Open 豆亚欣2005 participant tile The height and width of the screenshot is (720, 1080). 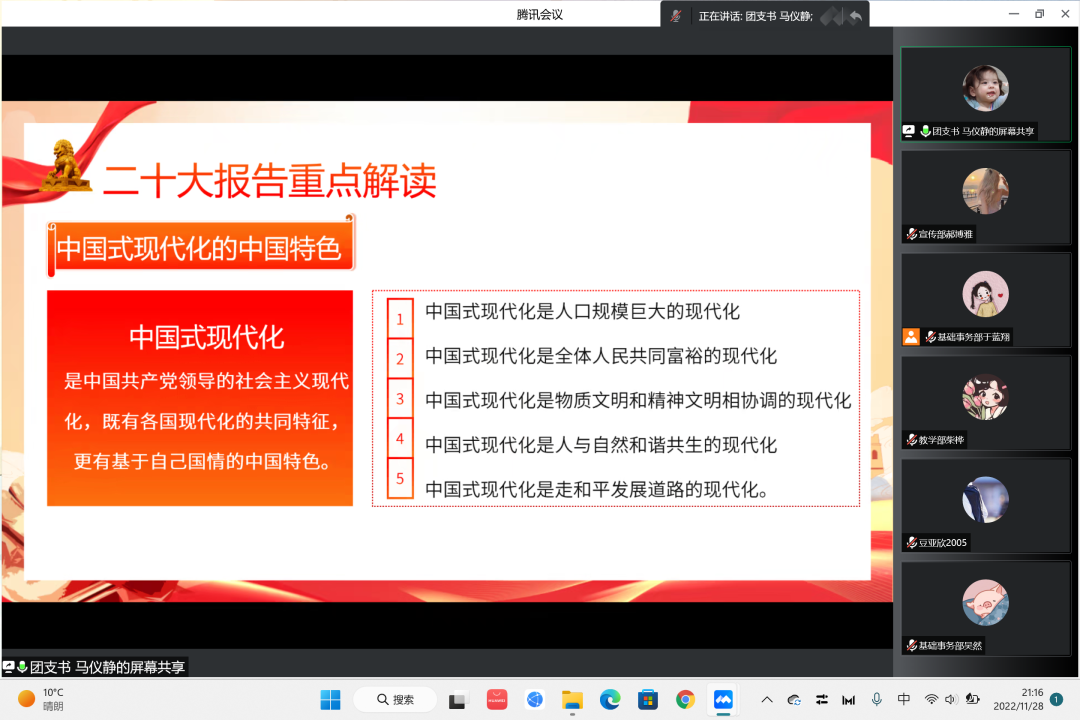[985, 505]
